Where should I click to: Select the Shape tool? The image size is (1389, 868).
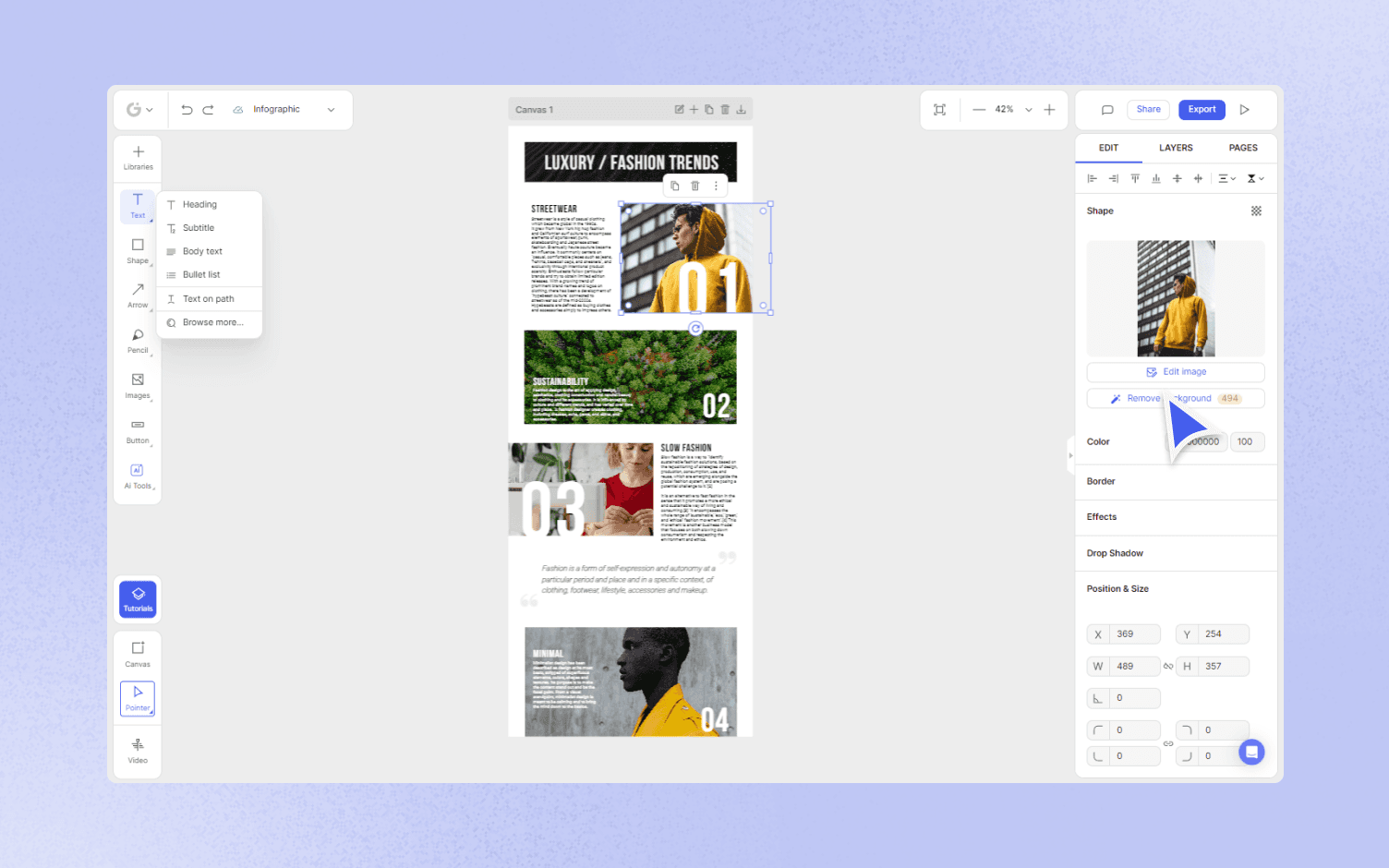tap(137, 249)
